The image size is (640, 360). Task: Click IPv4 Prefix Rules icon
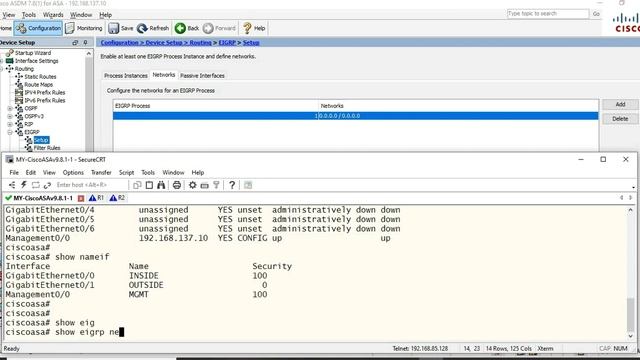[19, 92]
